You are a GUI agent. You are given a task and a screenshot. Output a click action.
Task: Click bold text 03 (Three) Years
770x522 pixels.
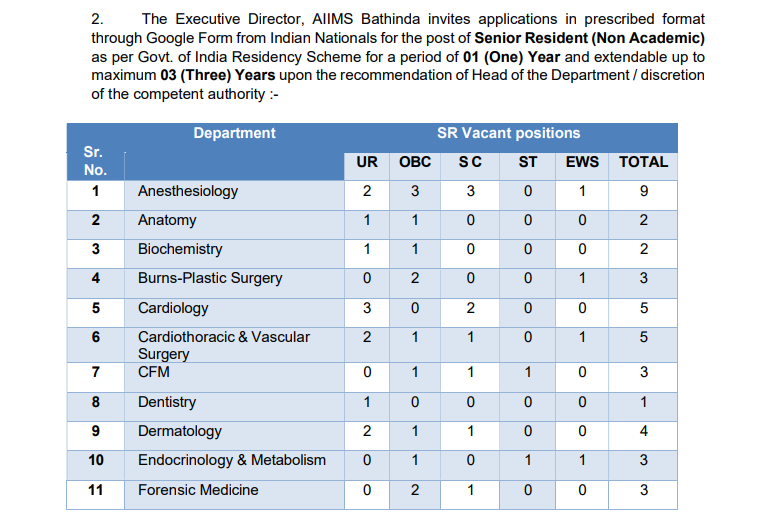218,75
